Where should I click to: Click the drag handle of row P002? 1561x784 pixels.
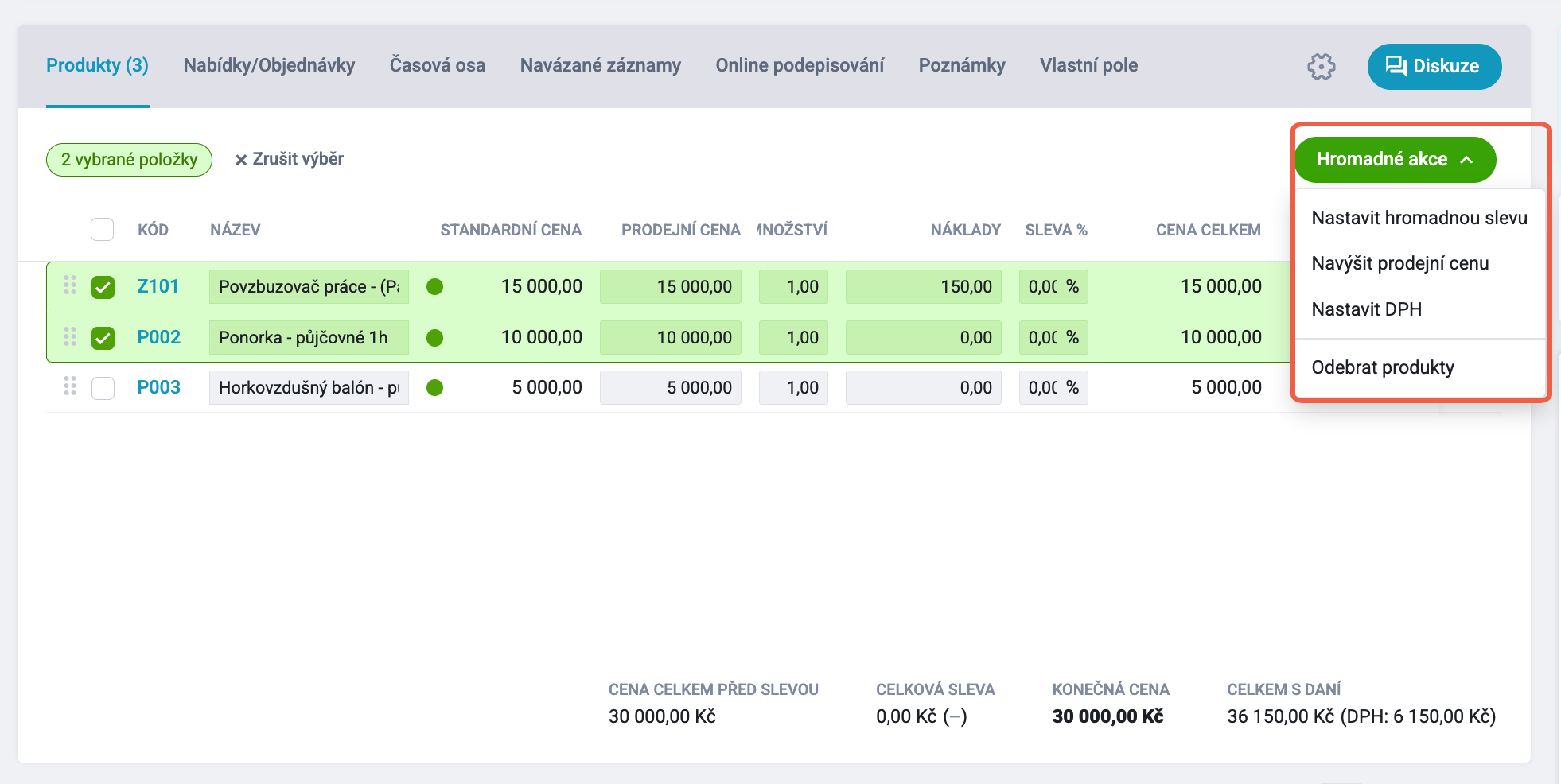pyautogui.click(x=70, y=337)
